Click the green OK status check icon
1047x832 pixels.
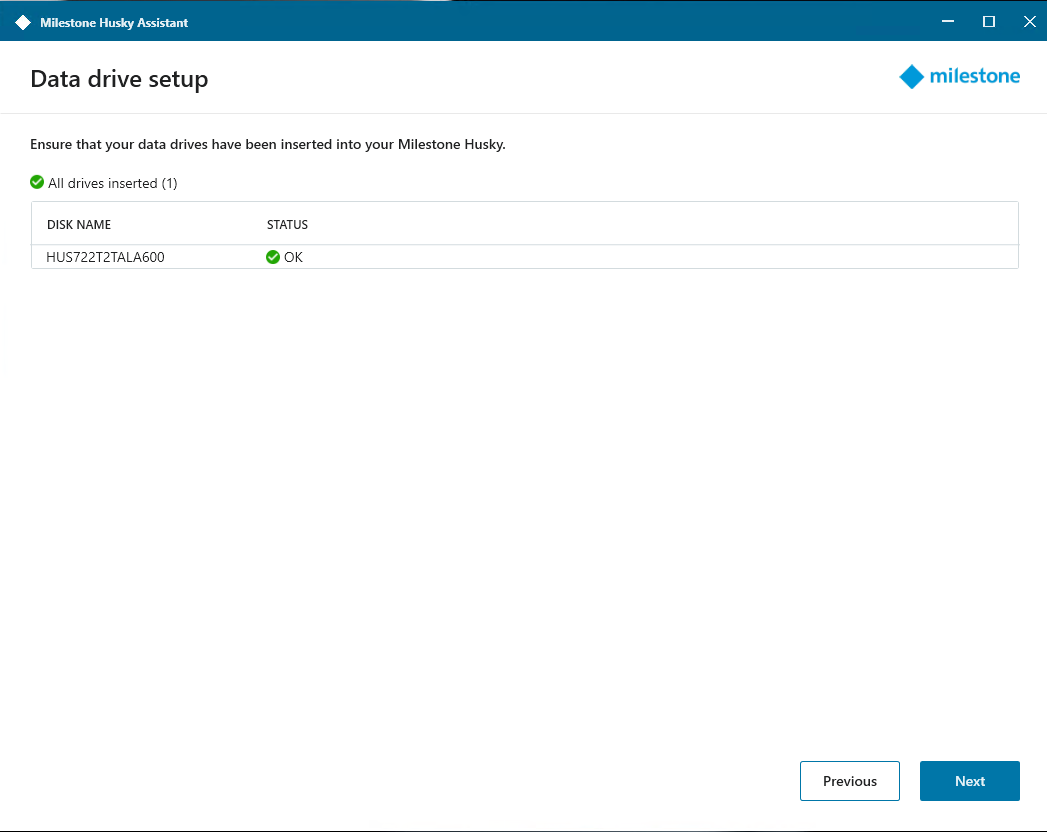[272, 257]
